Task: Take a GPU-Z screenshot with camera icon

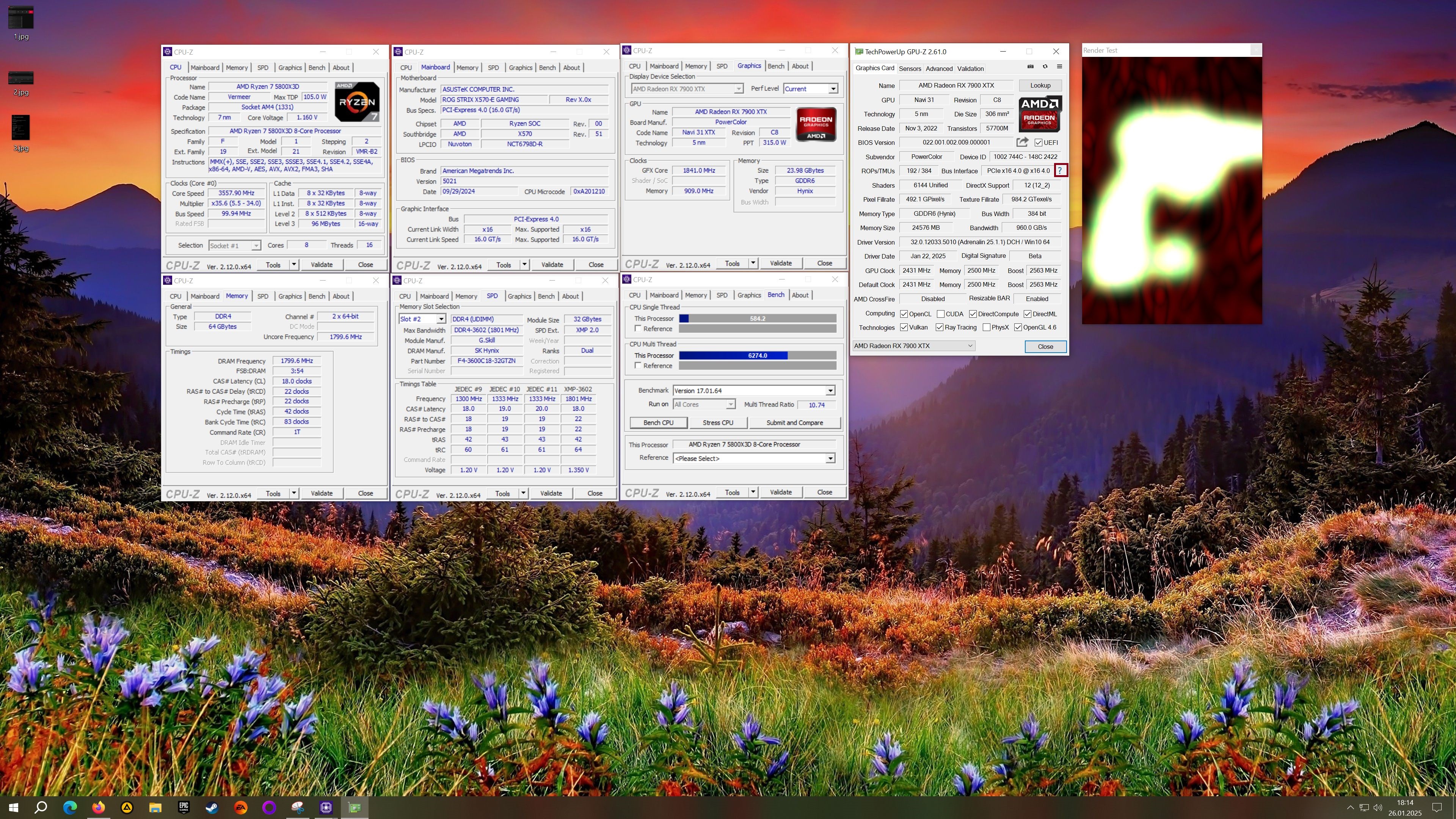Action: (1031, 67)
